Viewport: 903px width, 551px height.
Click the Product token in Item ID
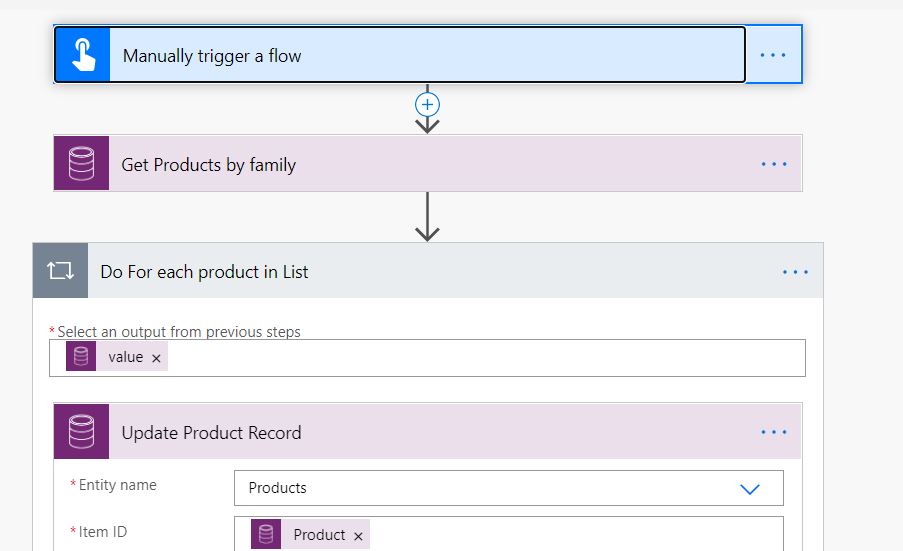coord(310,534)
